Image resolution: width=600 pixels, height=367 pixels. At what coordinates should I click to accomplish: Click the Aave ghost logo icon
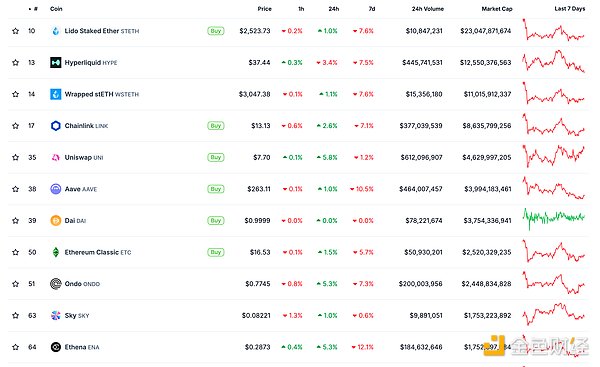[55, 189]
